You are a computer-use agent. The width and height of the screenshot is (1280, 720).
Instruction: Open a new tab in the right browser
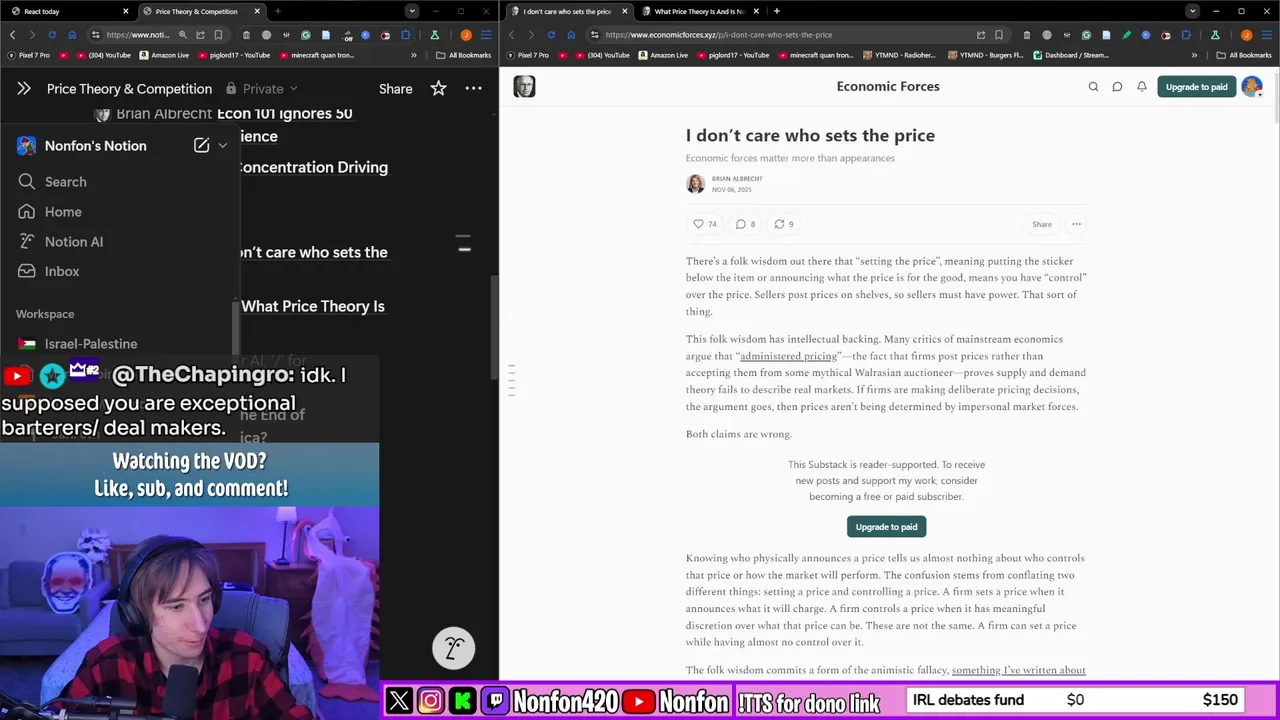pyautogui.click(x=777, y=11)
